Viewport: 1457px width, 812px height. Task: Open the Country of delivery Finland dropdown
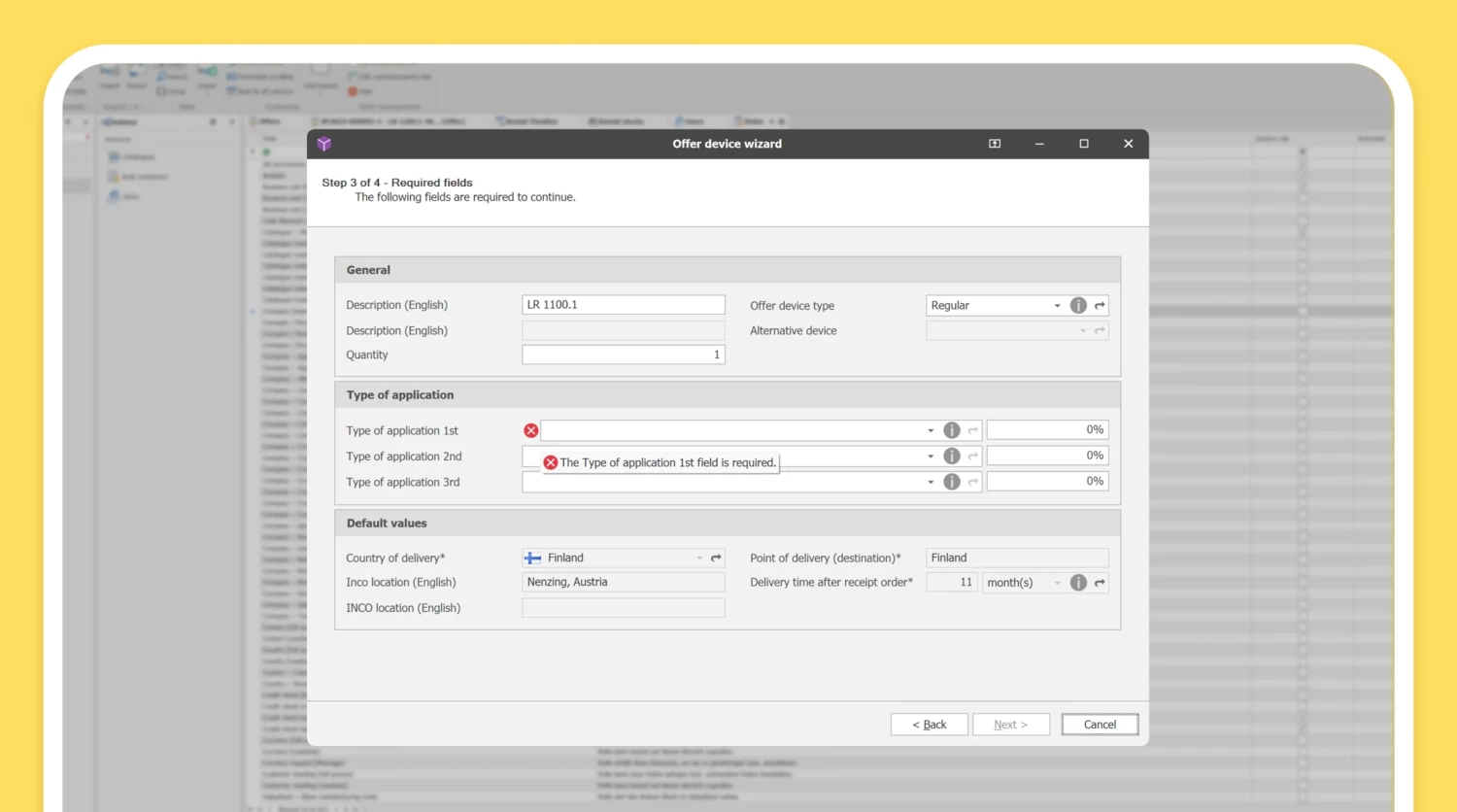coord(698,558)
